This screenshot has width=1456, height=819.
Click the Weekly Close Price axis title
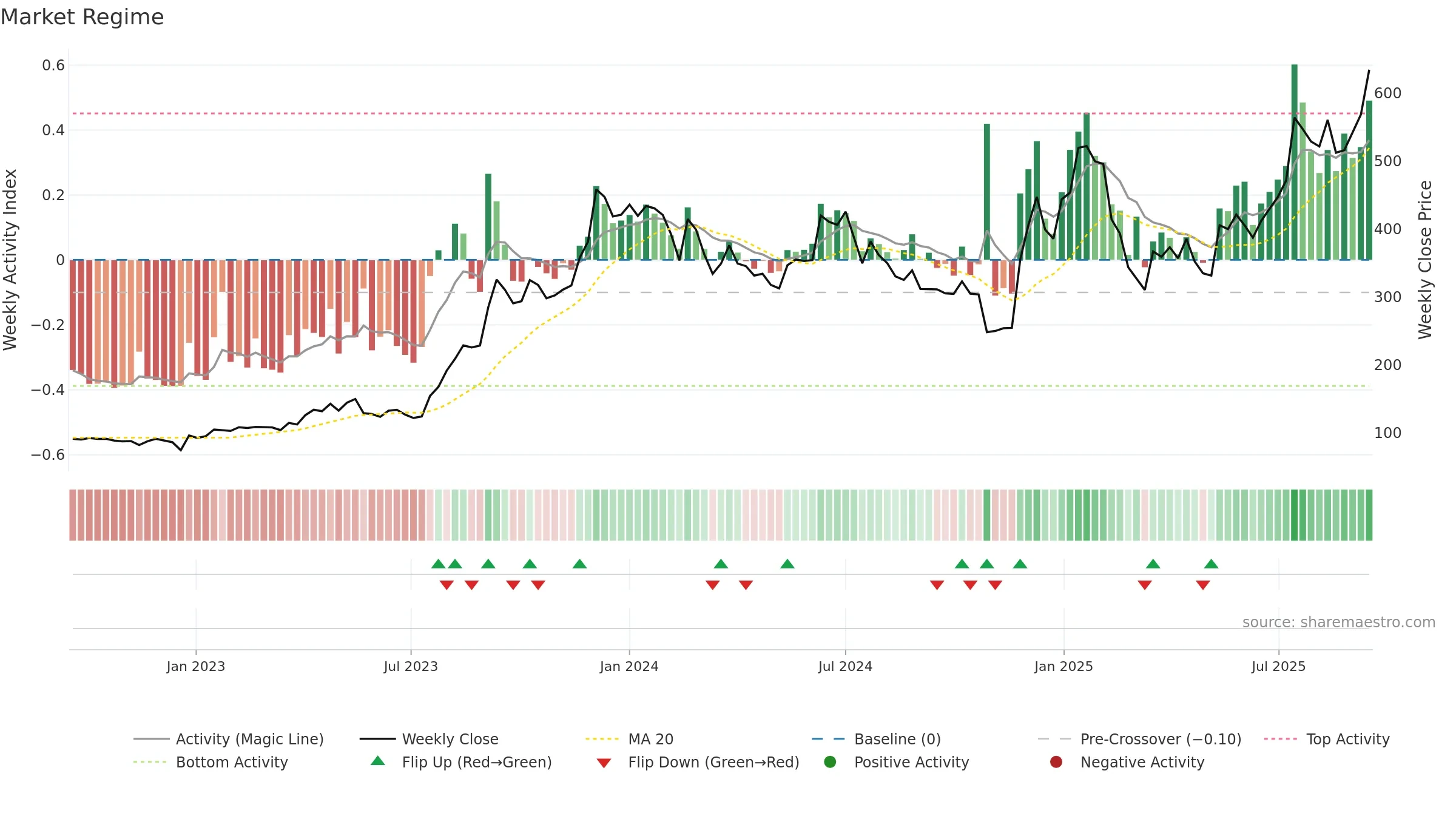click(x=1425, y=260)
